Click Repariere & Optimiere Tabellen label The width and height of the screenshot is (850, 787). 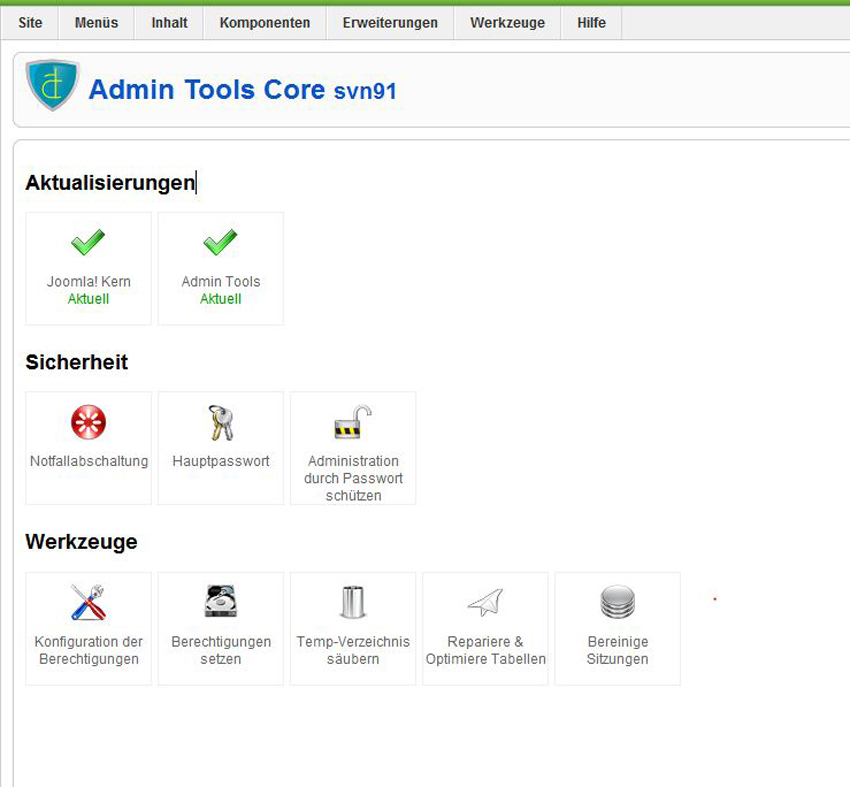coord(486,650)
